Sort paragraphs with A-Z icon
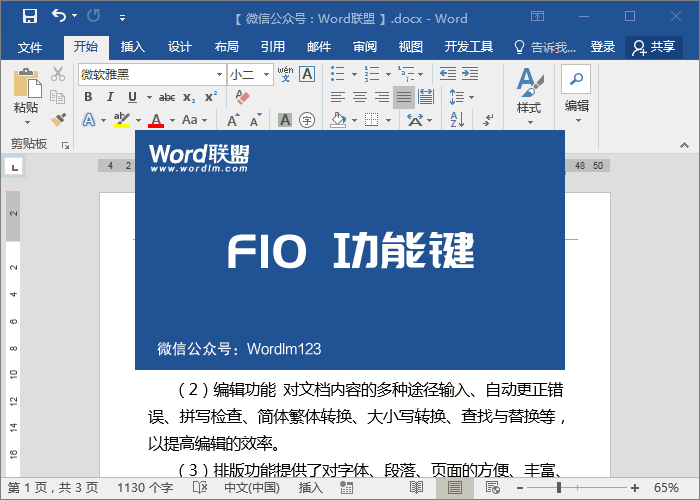700x500 pixels. (457, 120)
